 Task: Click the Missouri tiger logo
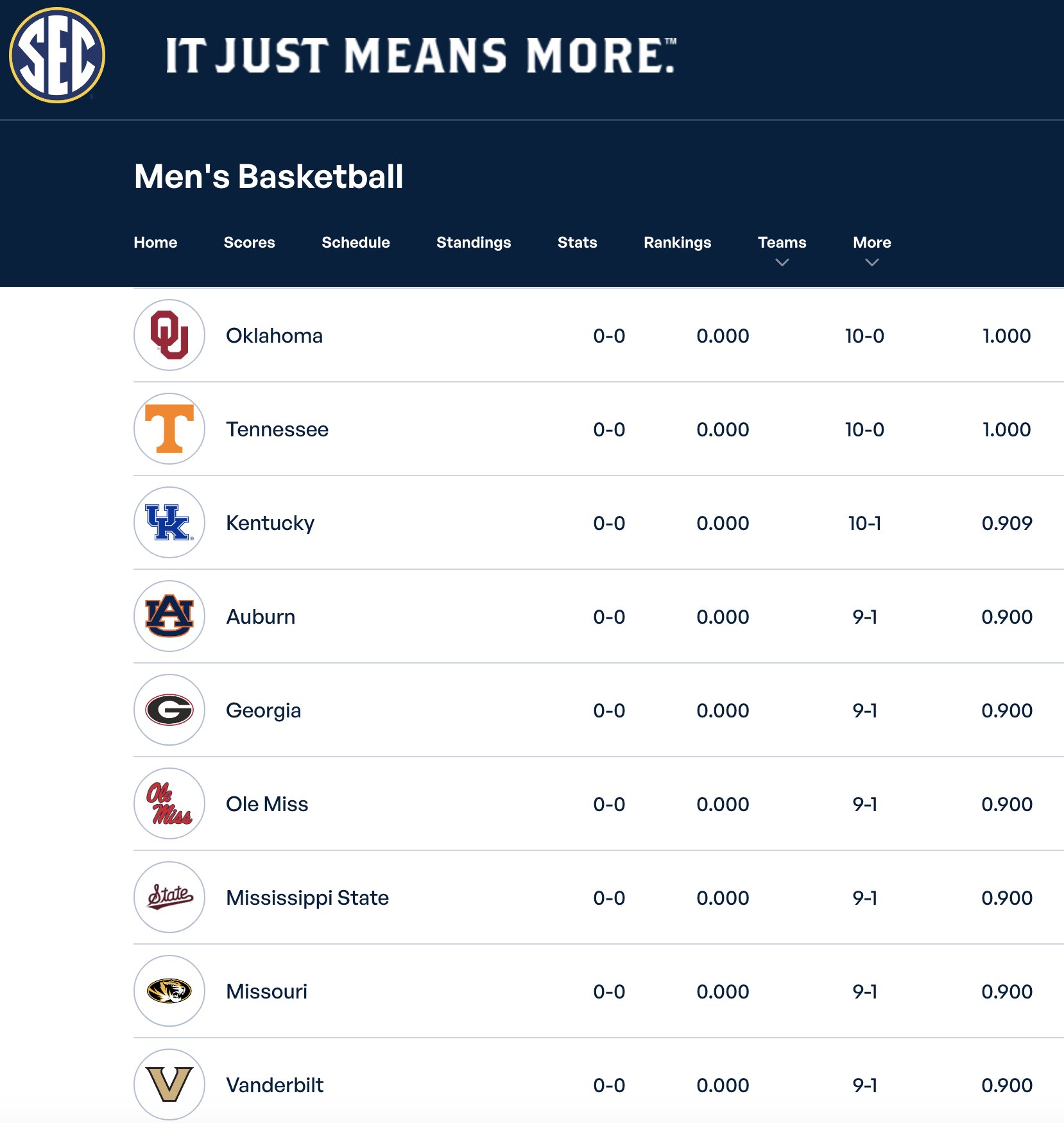coord(169,991)
